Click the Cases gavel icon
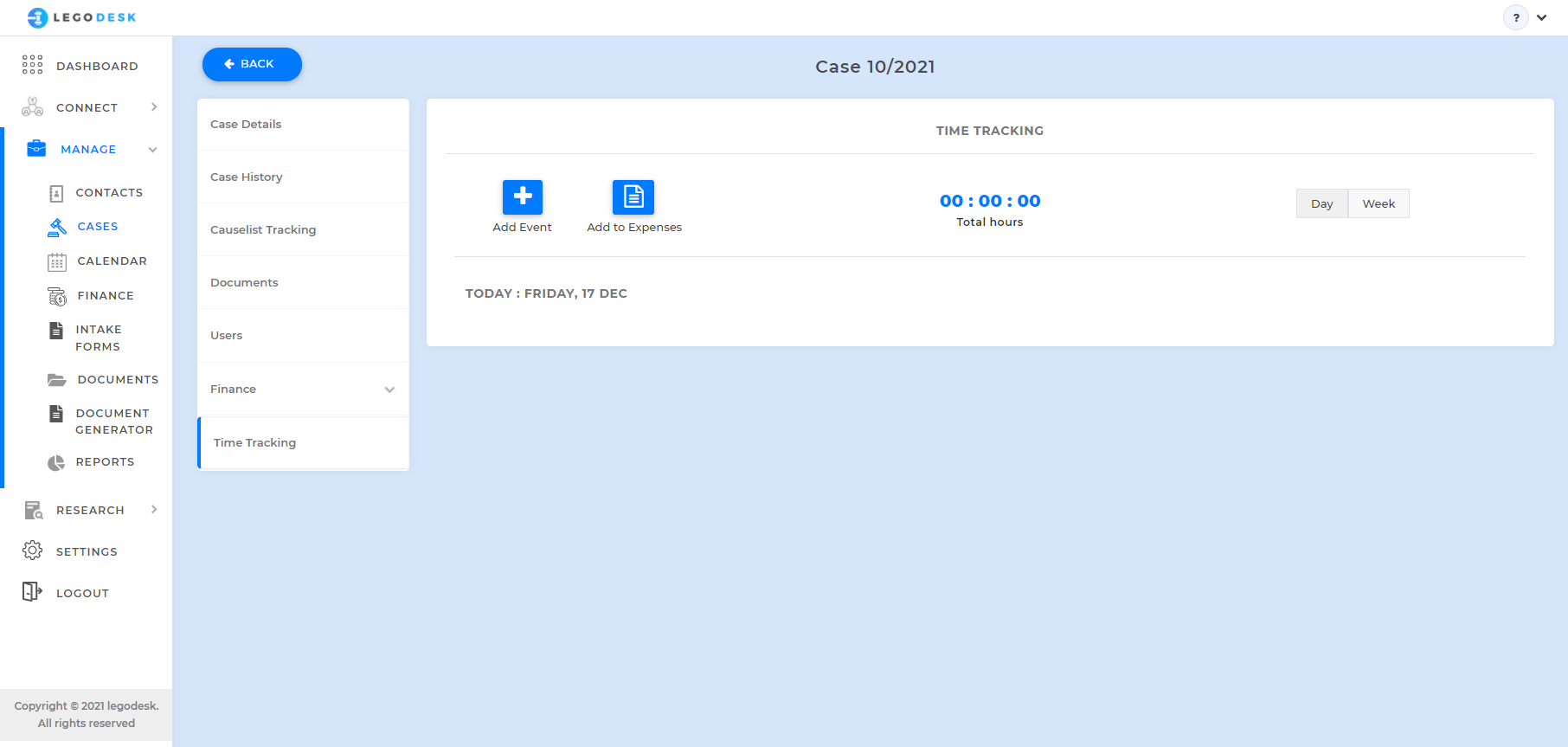 (57, 227)
